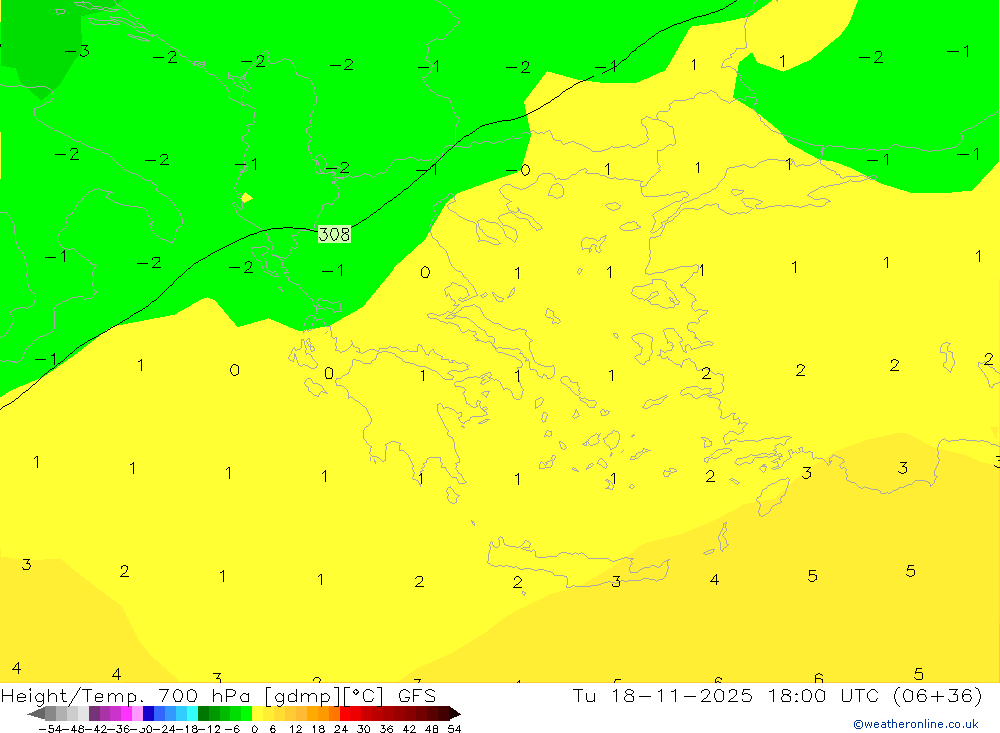This screenshot has height=733, width=1000.
Task: Click the legend label 30
Action: point(364,729)
